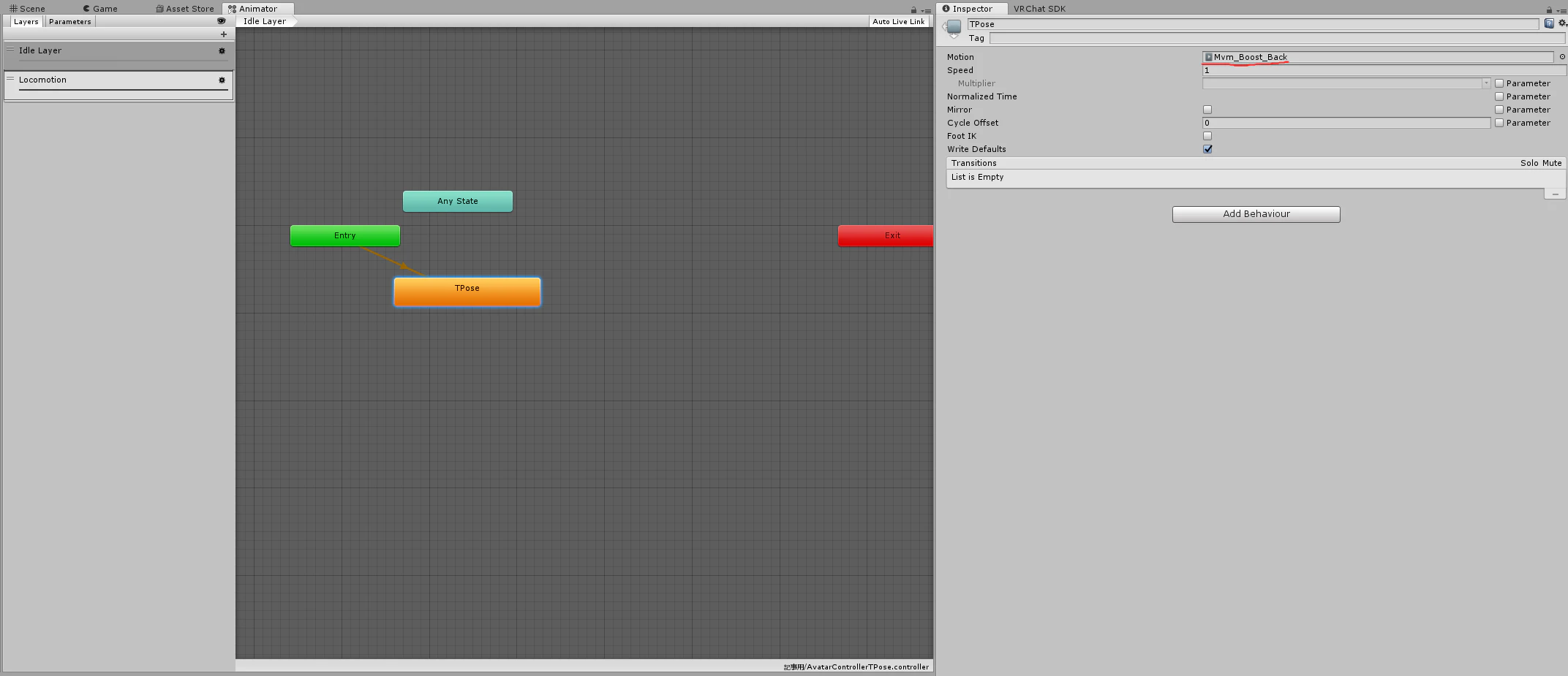Click the Mvm_Boost_Back animation clip icon
The height and width of the screenshot is (676, 1568).
click(x=1209, y=57)
